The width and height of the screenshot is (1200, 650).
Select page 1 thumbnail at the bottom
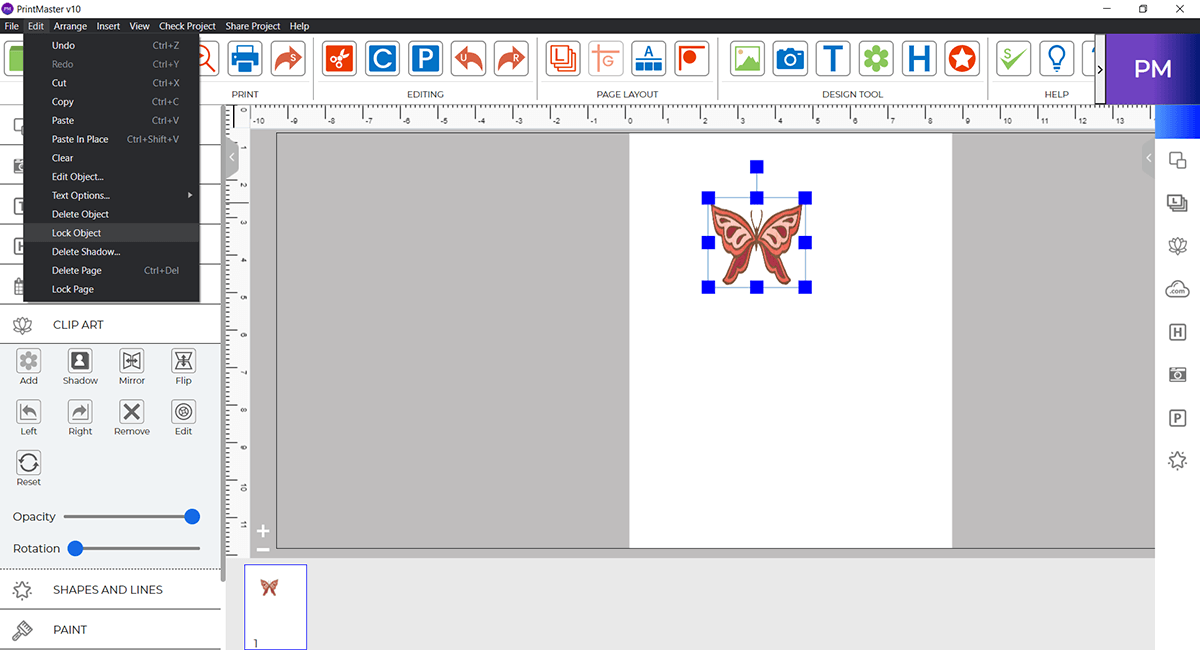pyautogui.click(x=275, y=605)
